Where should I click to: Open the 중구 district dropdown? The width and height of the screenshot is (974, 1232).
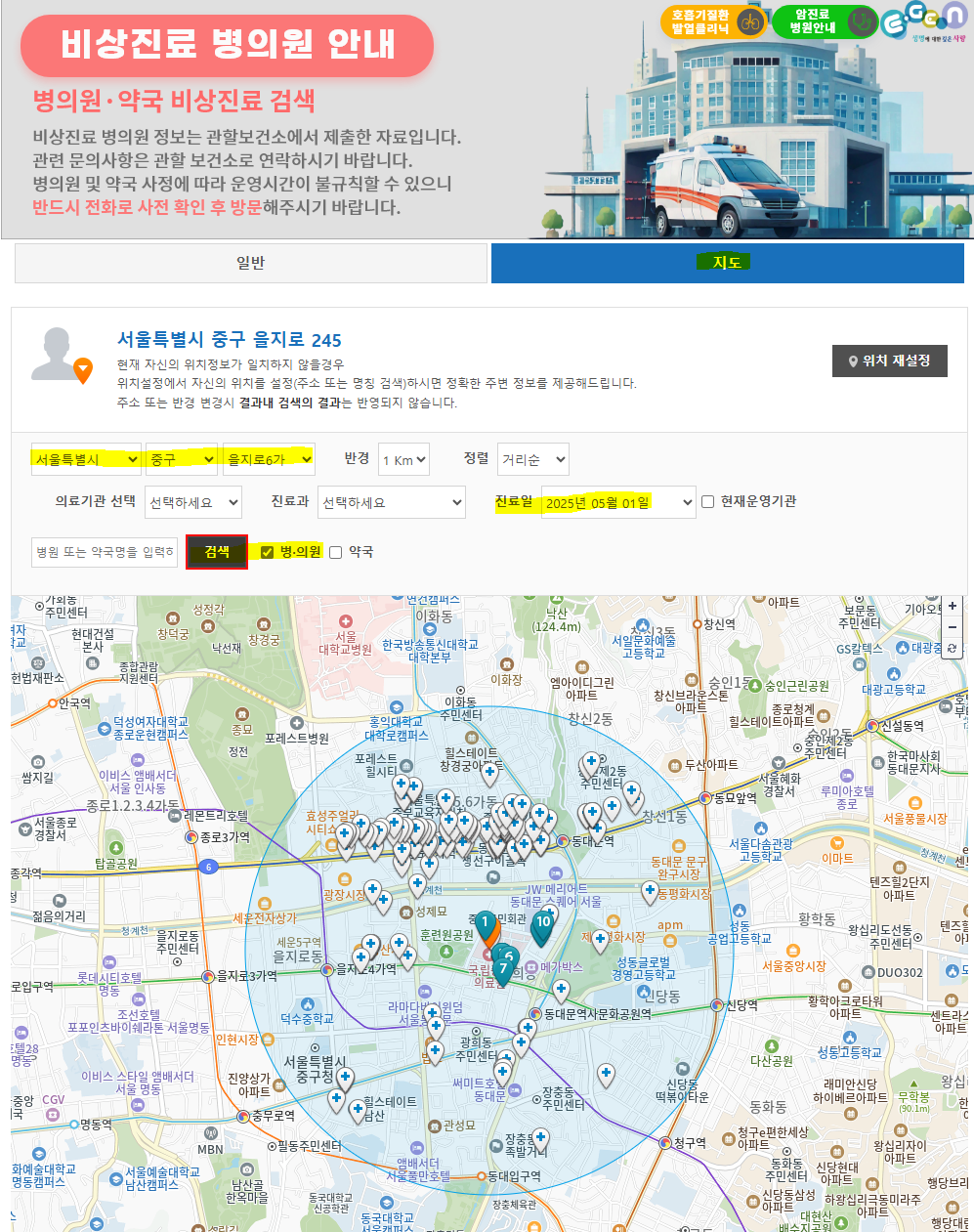[x=182, y=459]
